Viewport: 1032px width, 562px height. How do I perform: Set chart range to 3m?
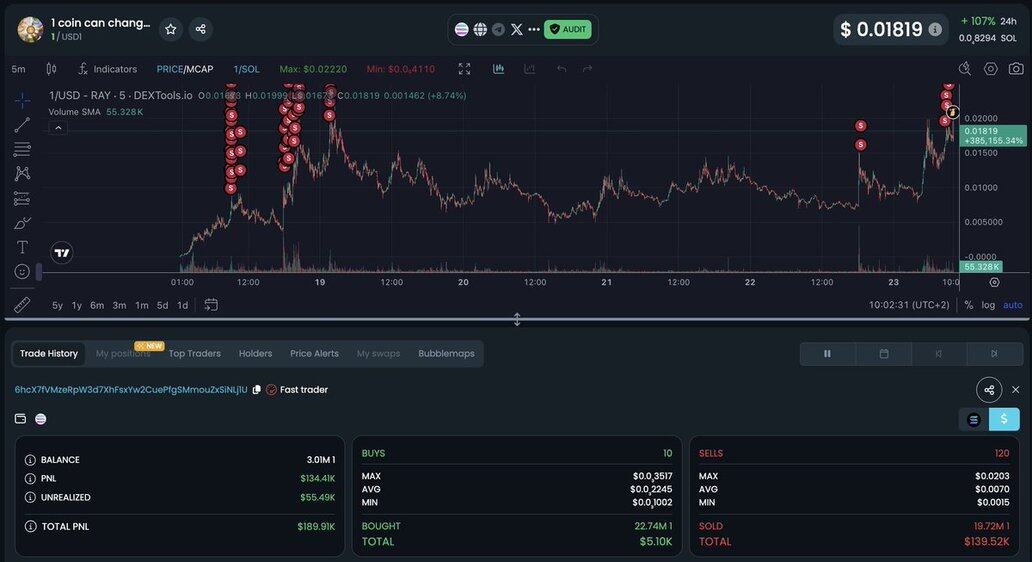point(119,305)
